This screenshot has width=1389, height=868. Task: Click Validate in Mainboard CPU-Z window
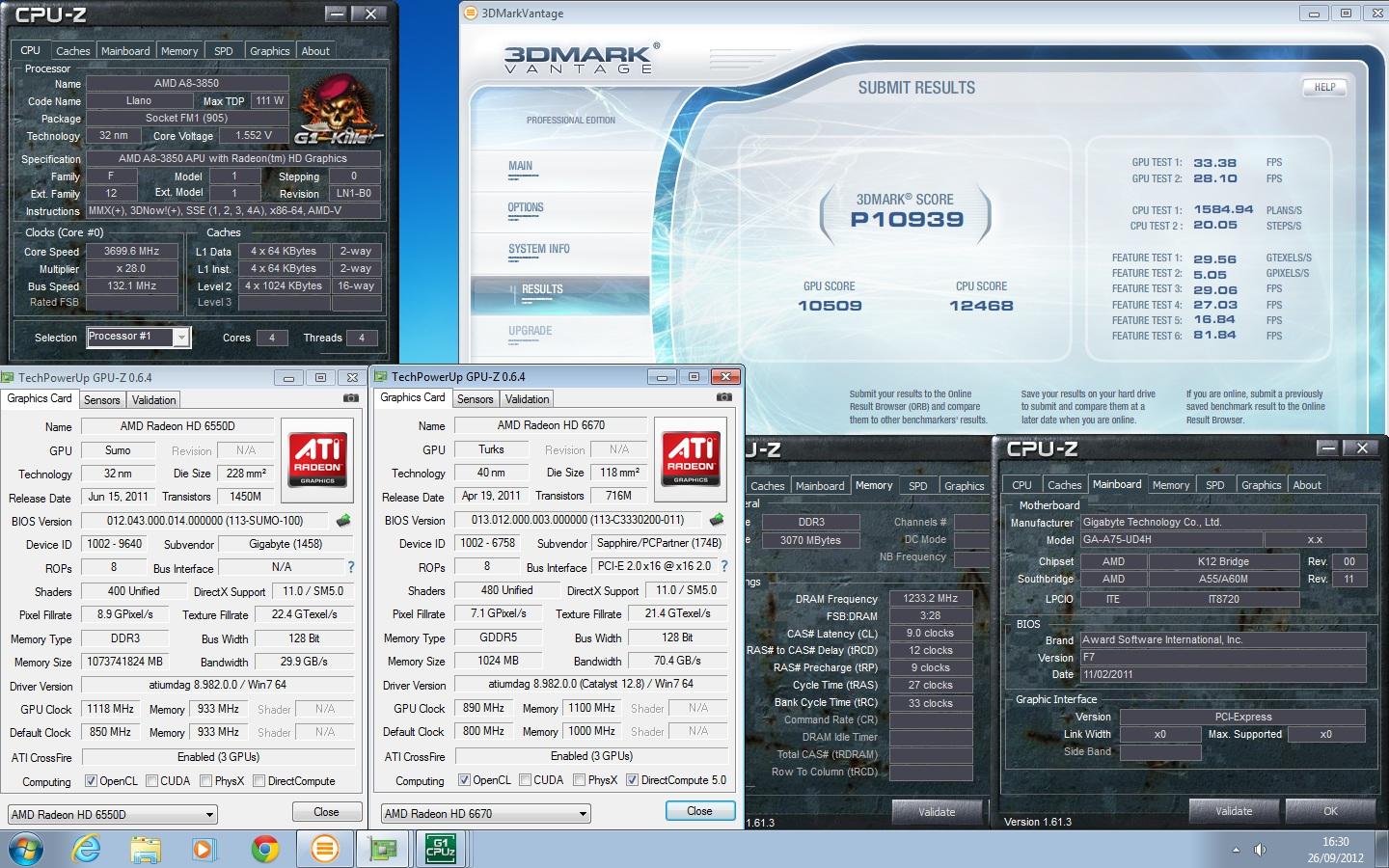[1234, 811]
